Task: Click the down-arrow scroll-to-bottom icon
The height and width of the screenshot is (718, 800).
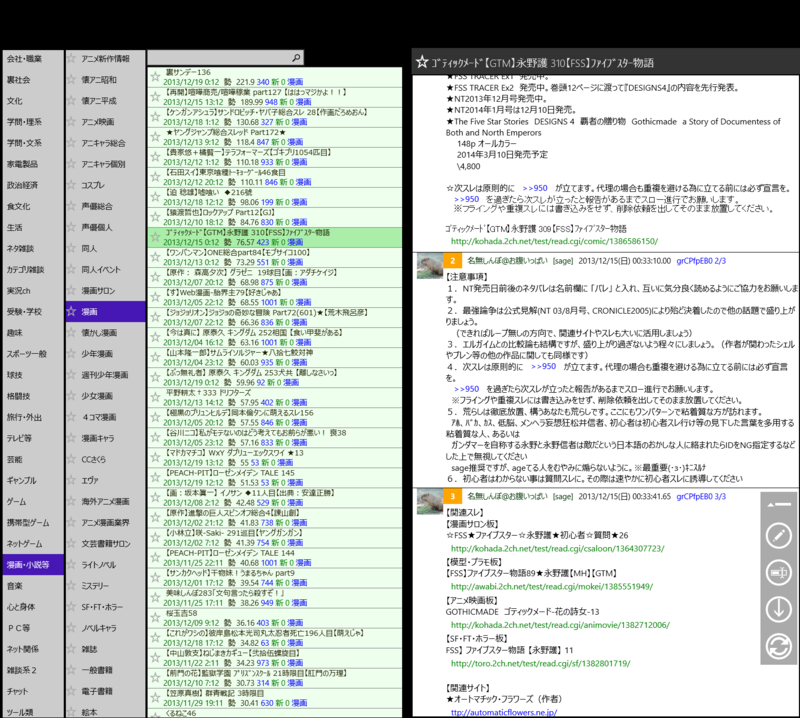Action: click(x=779, y=609)
